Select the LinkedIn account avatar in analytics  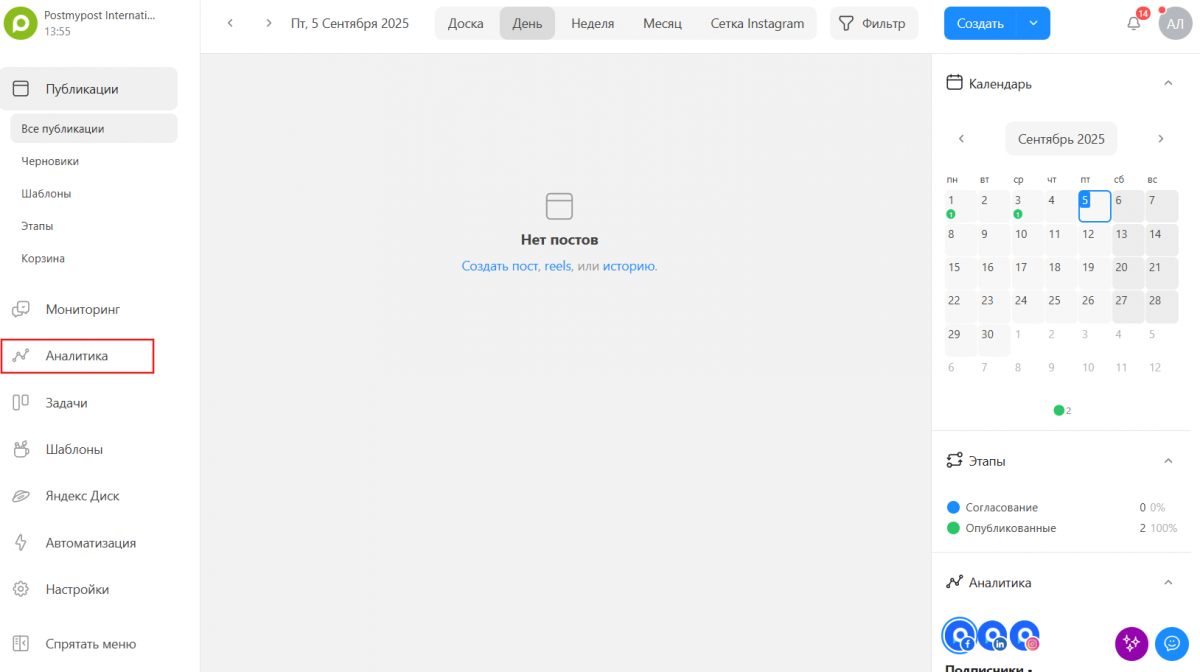click(992, 635)
